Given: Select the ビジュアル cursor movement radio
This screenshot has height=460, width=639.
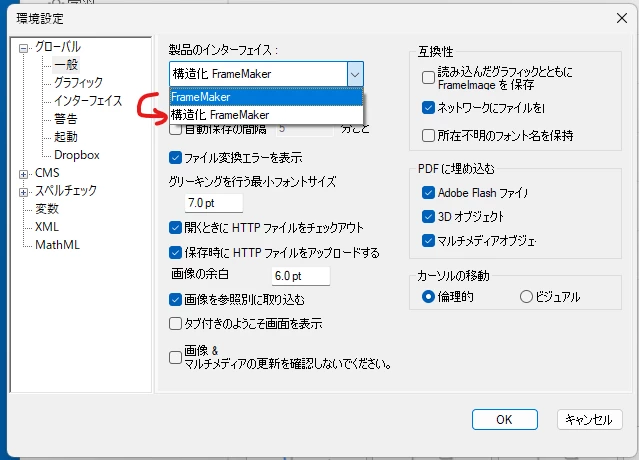Looking at the screenshot, I should pos(526,297).
